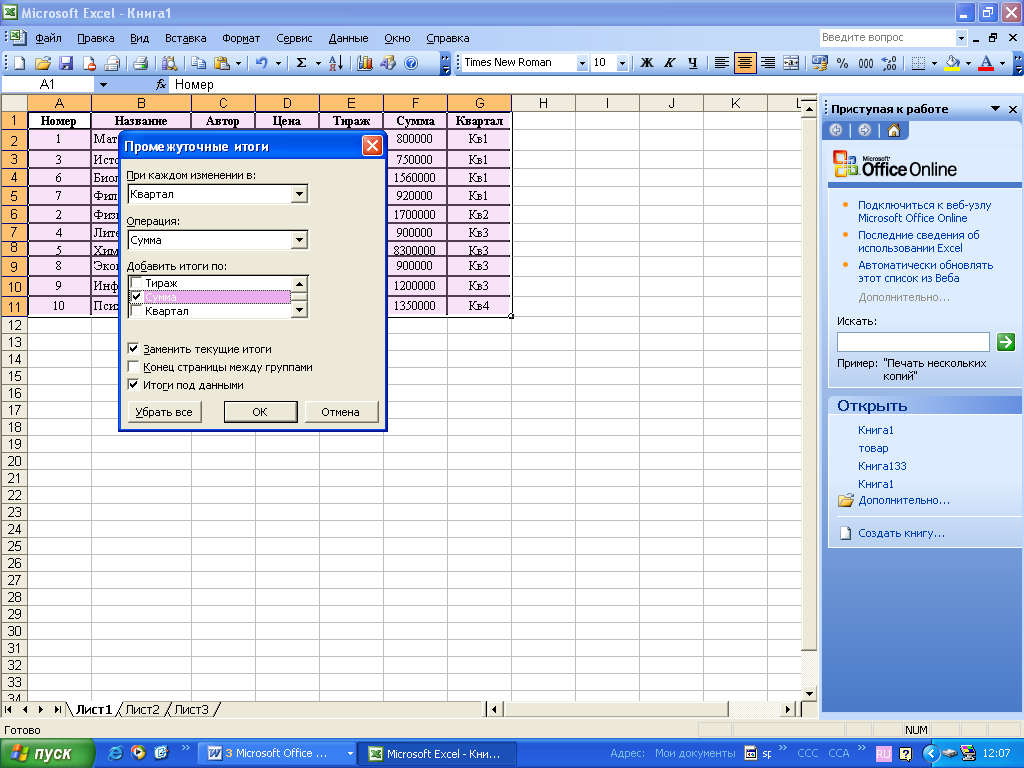Open the Borders dropdown arrow
The width and height of the screenshot is (1024, 768).
(x=935, y=63)
